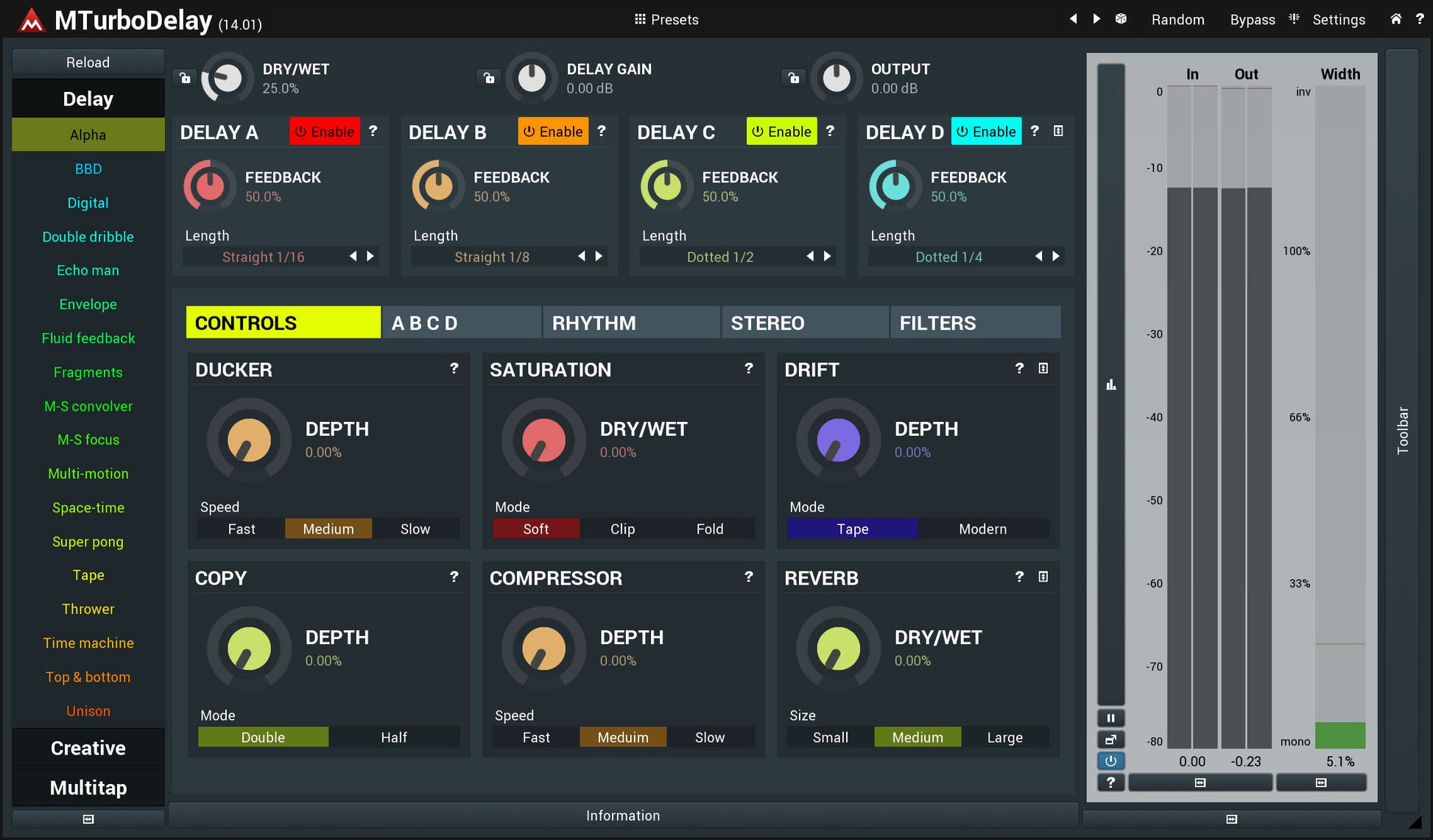The width and height of the screenshot is (1433, 840).
Task: Expand the Information panel at the bottom
Action: click(x=623, y=815)
